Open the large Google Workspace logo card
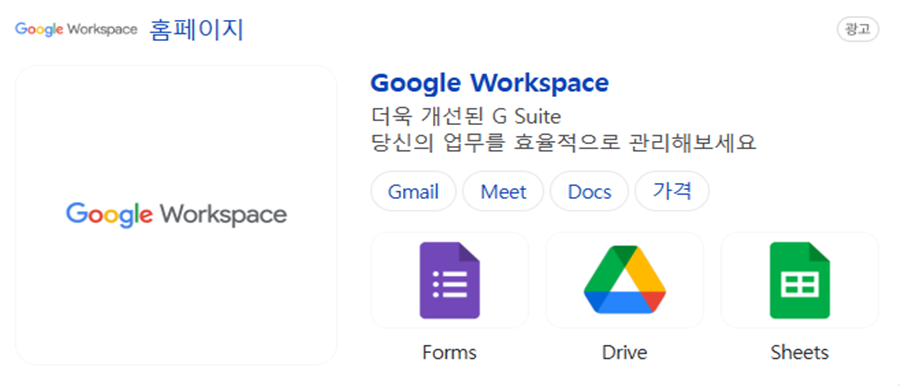Screen dimensions: 900x386 176,215
